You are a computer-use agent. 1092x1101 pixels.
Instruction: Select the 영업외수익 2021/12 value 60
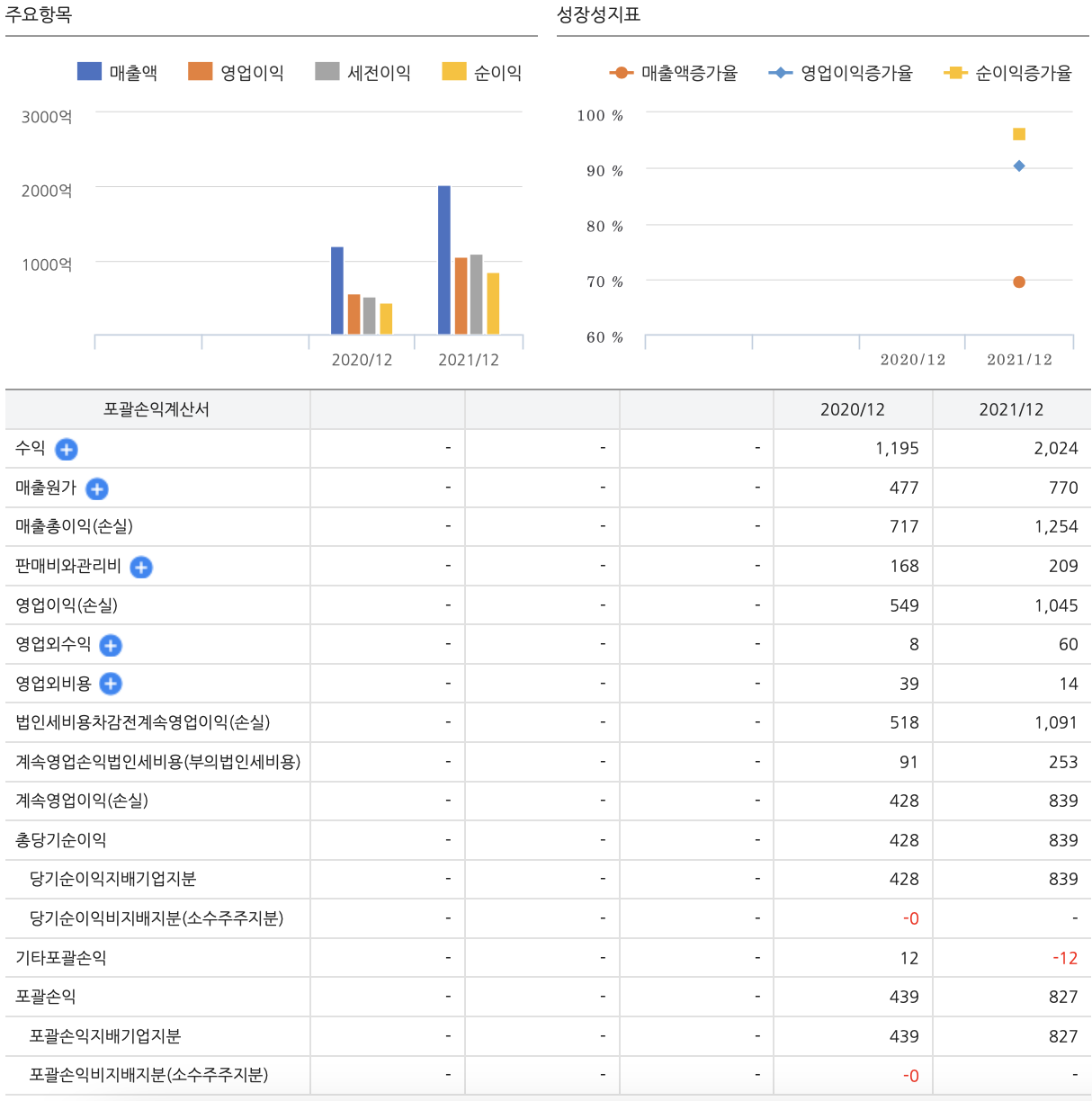(1069, 644)
